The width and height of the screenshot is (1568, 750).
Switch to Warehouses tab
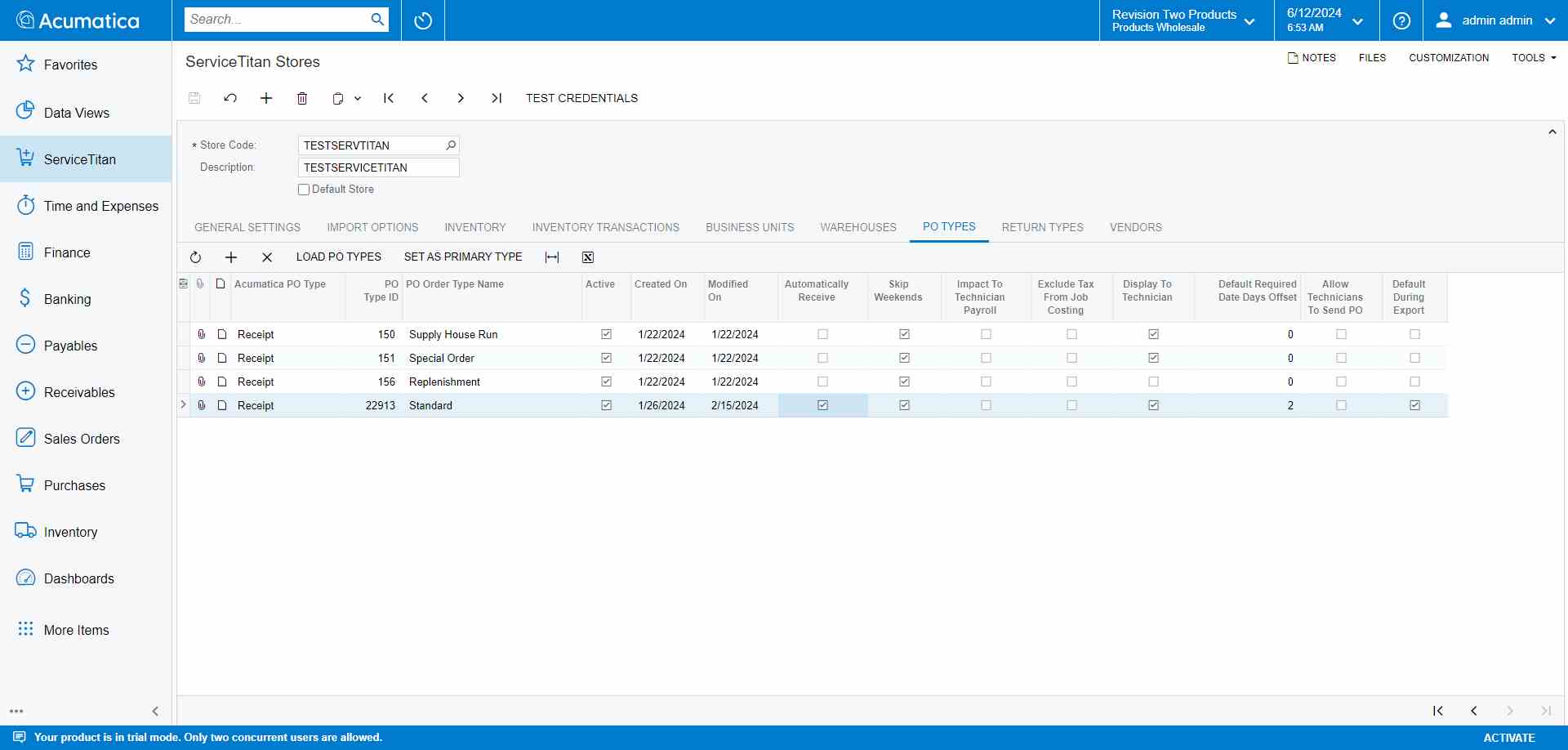858,227
